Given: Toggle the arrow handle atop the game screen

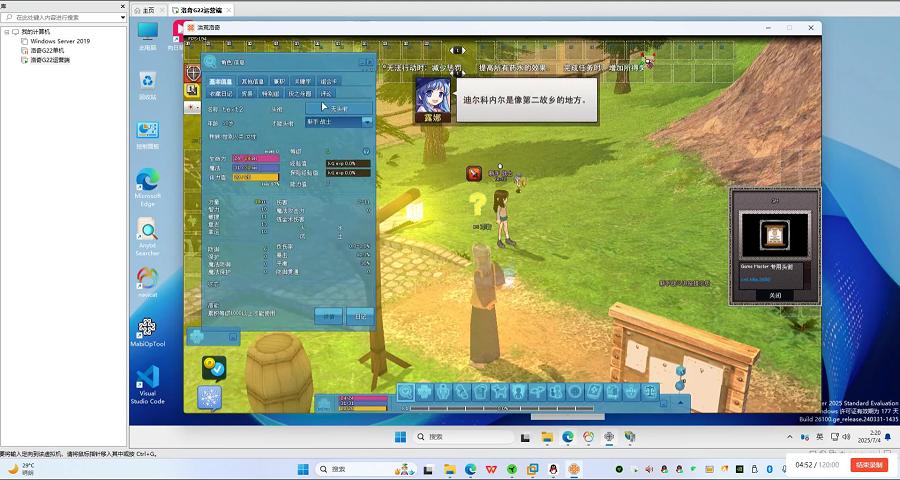Looking at the screenshot, I should tap(457, 51).
